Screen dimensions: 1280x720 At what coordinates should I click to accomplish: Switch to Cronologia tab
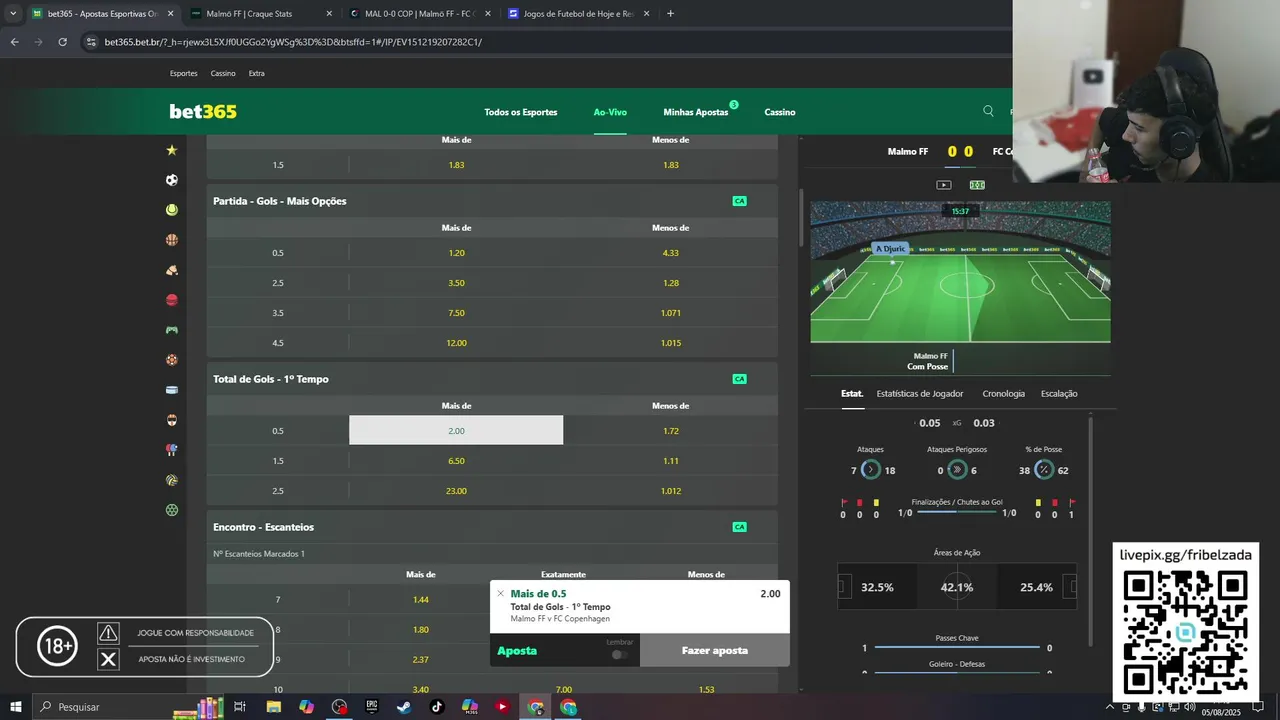point(1004,393)
